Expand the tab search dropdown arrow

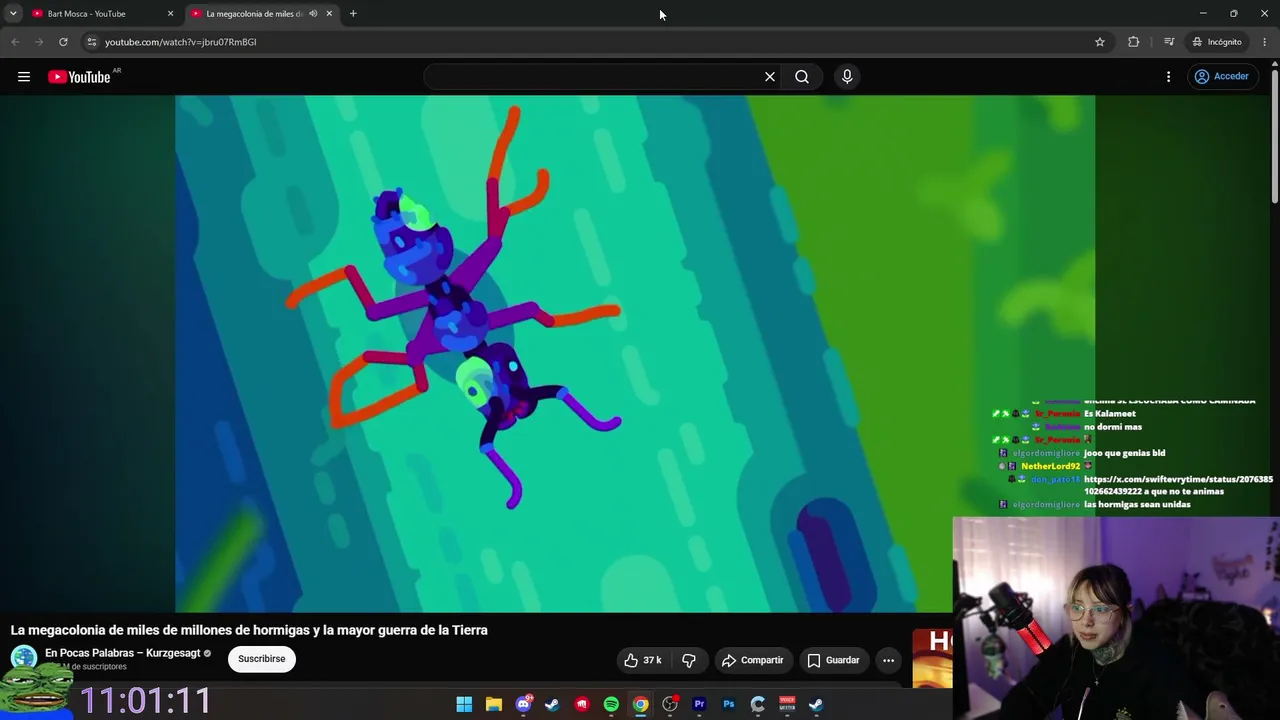(x=13, y=14)
